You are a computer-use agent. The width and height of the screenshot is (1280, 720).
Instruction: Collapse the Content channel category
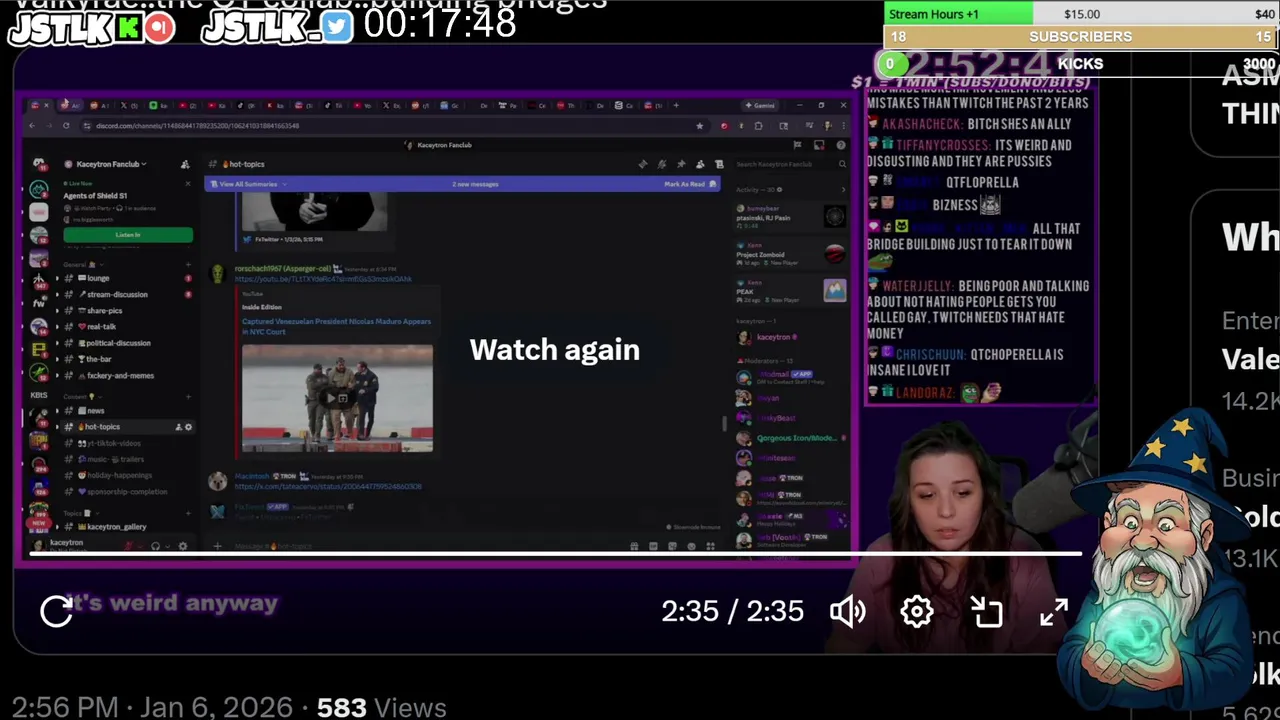(80, 396)
